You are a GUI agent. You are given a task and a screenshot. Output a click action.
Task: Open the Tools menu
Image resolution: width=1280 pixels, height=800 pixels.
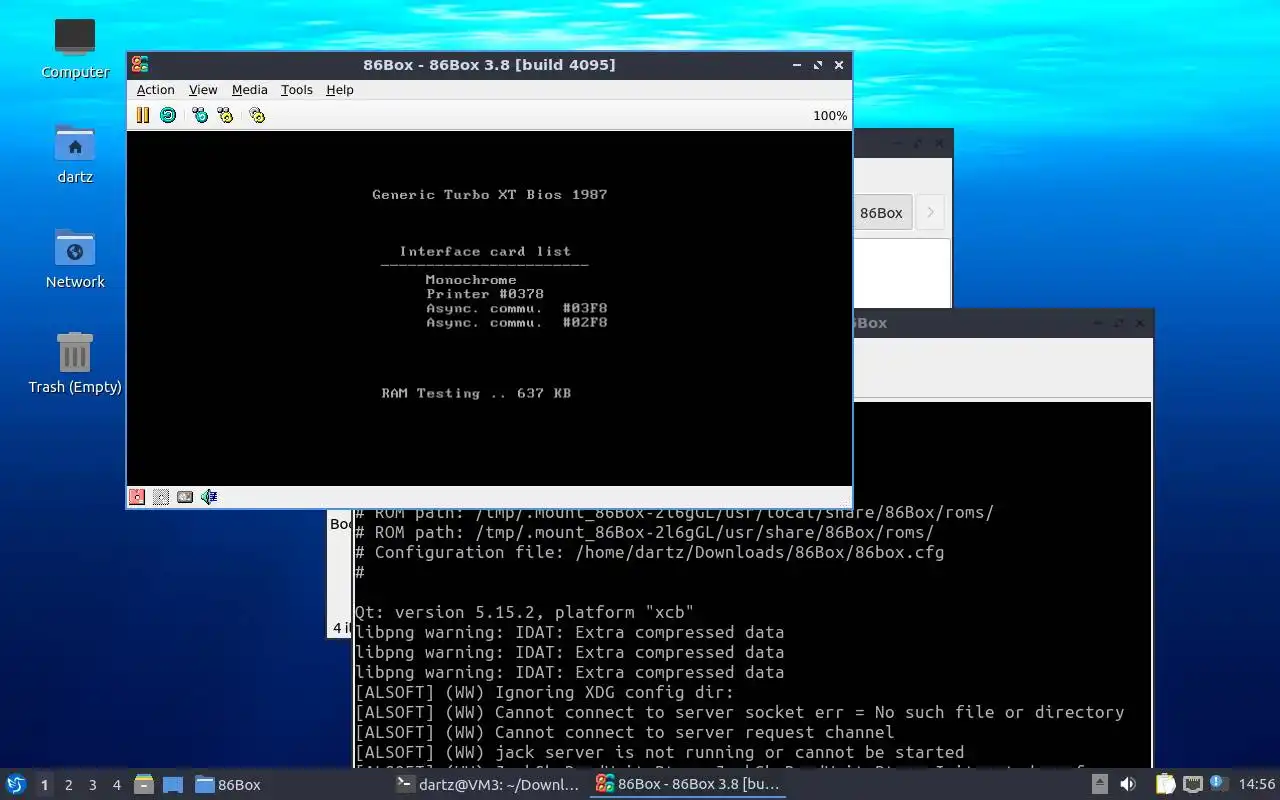[297, 90]
